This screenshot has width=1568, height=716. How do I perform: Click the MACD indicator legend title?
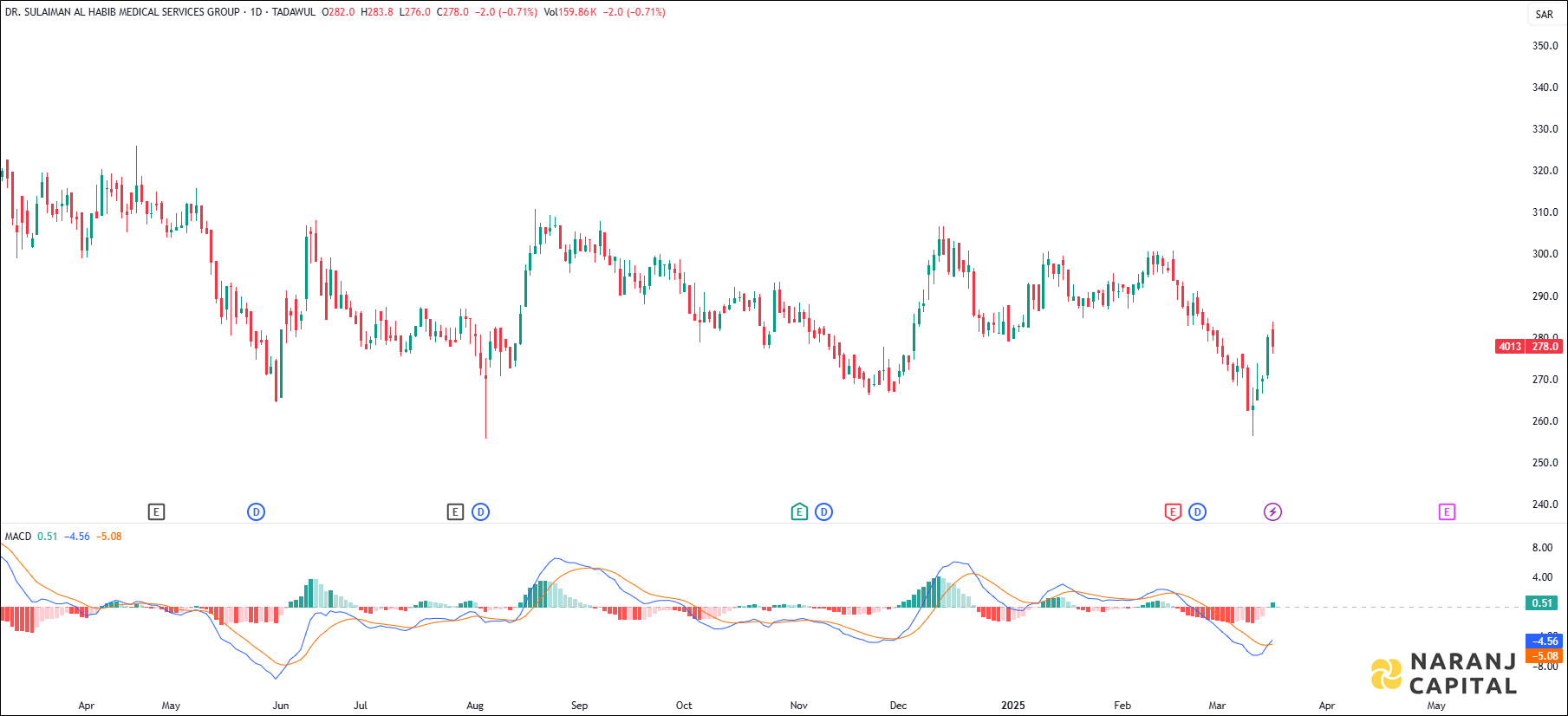click(x=18, y=537)
